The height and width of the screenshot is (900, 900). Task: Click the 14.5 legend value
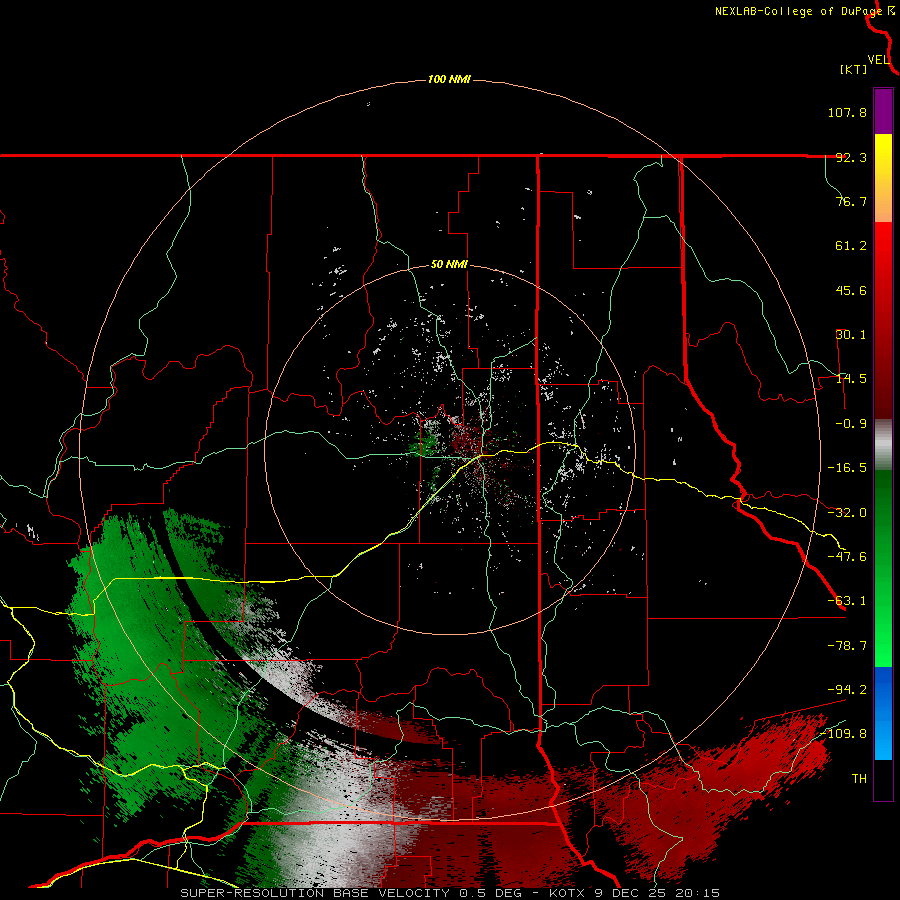pyautogui.click(x=851, y=379)
